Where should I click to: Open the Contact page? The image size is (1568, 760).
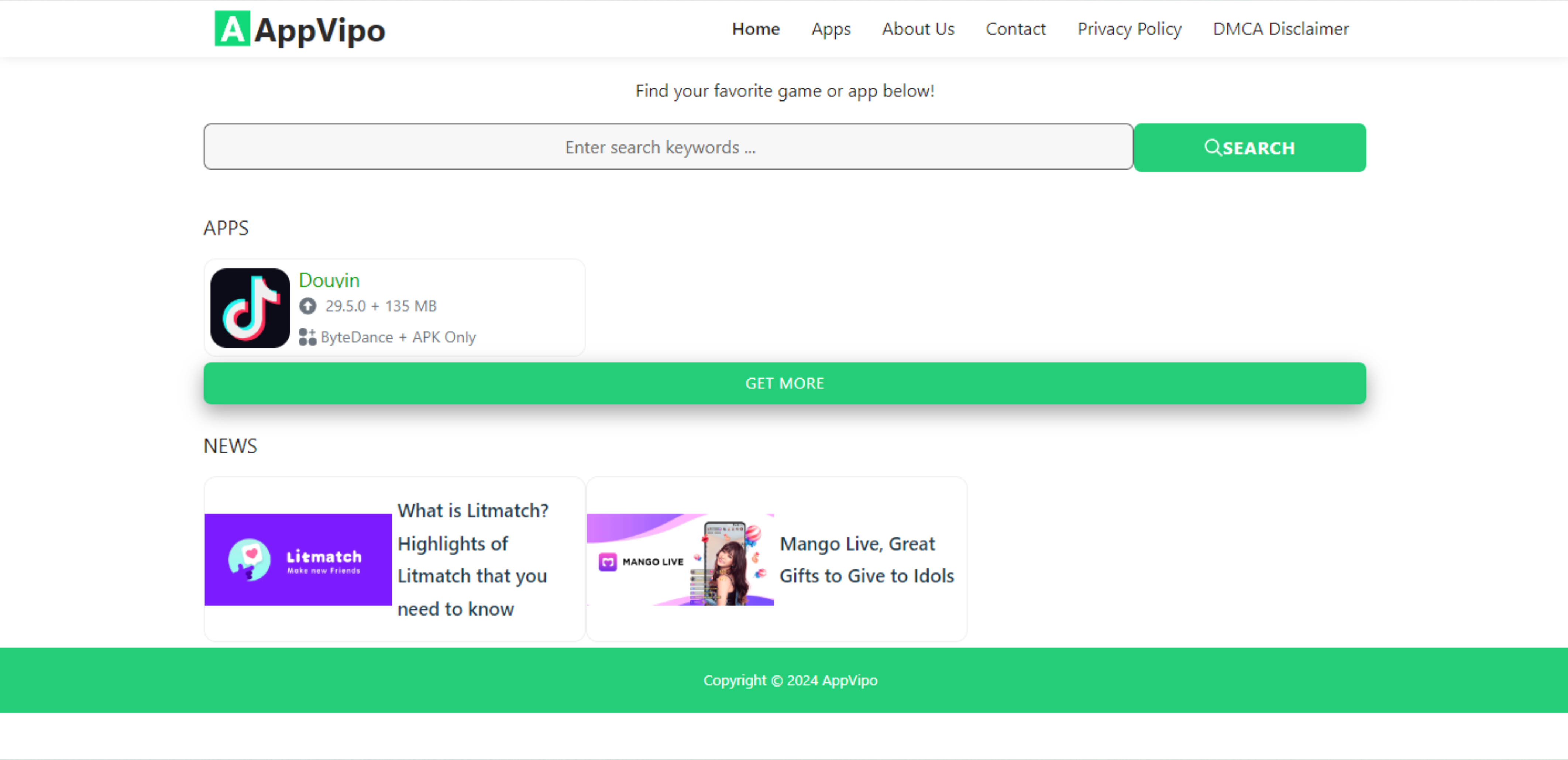click(x=1015, y=29)
